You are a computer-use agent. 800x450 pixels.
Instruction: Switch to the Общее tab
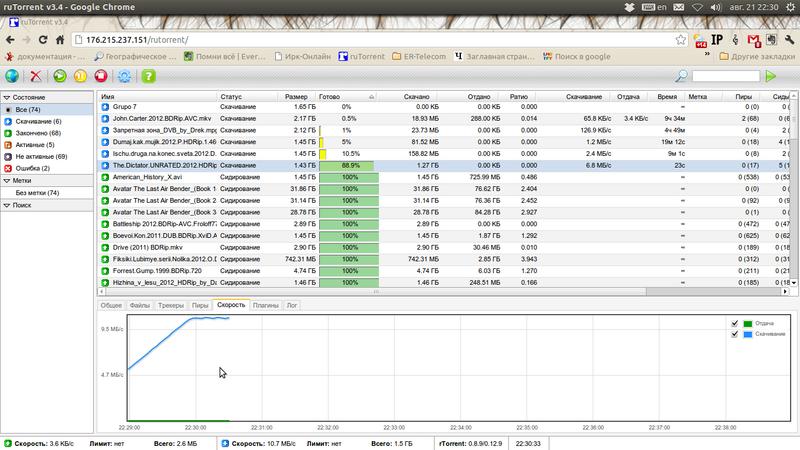click(111, 305)
